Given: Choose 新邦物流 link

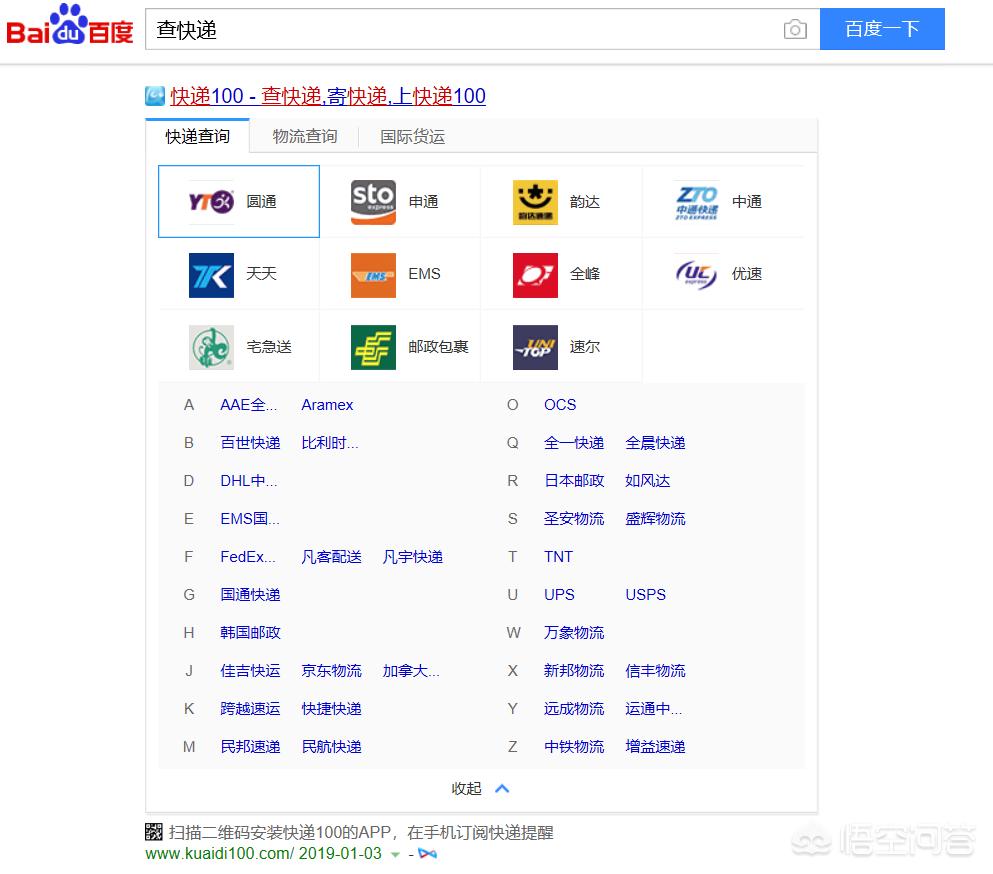Looking at the screenshot, I should (574, 671).
